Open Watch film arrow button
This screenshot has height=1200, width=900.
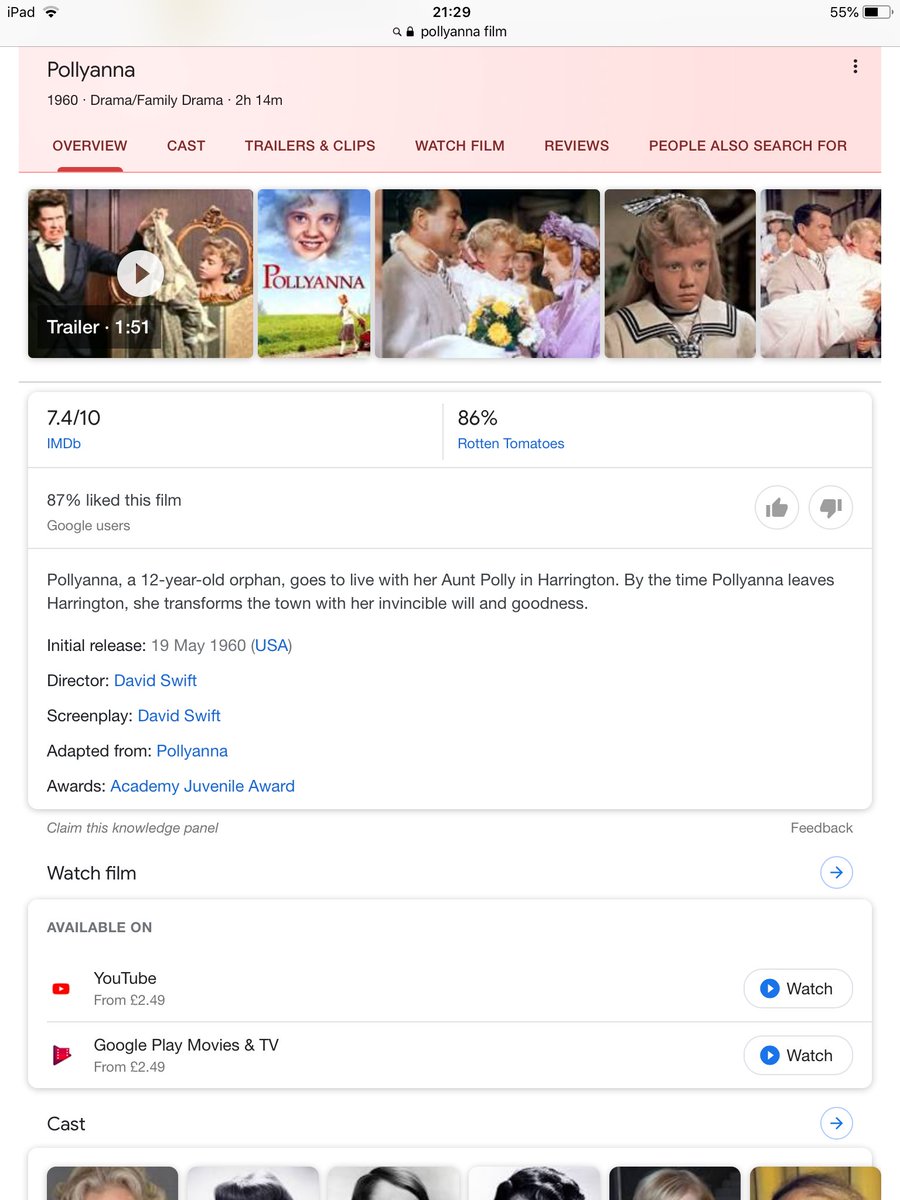pyautogui.click(x=836, y=873)
